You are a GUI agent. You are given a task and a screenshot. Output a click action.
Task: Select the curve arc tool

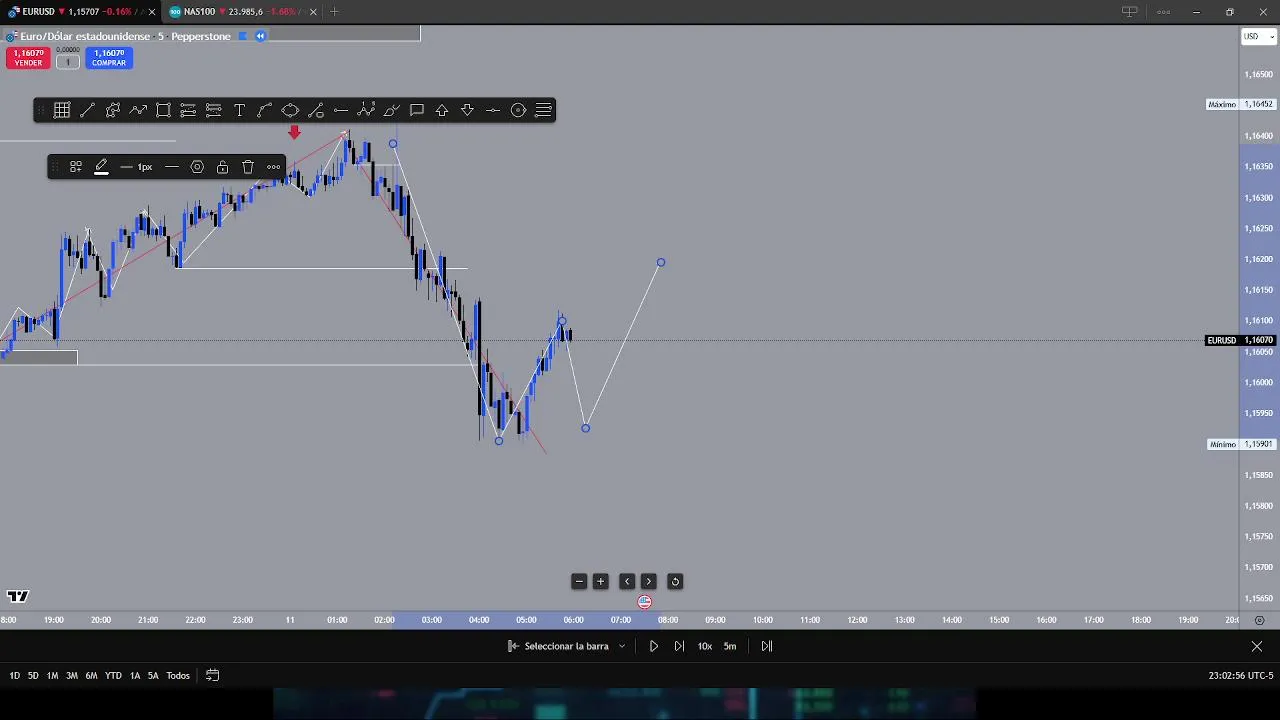[x=265, y=110]
